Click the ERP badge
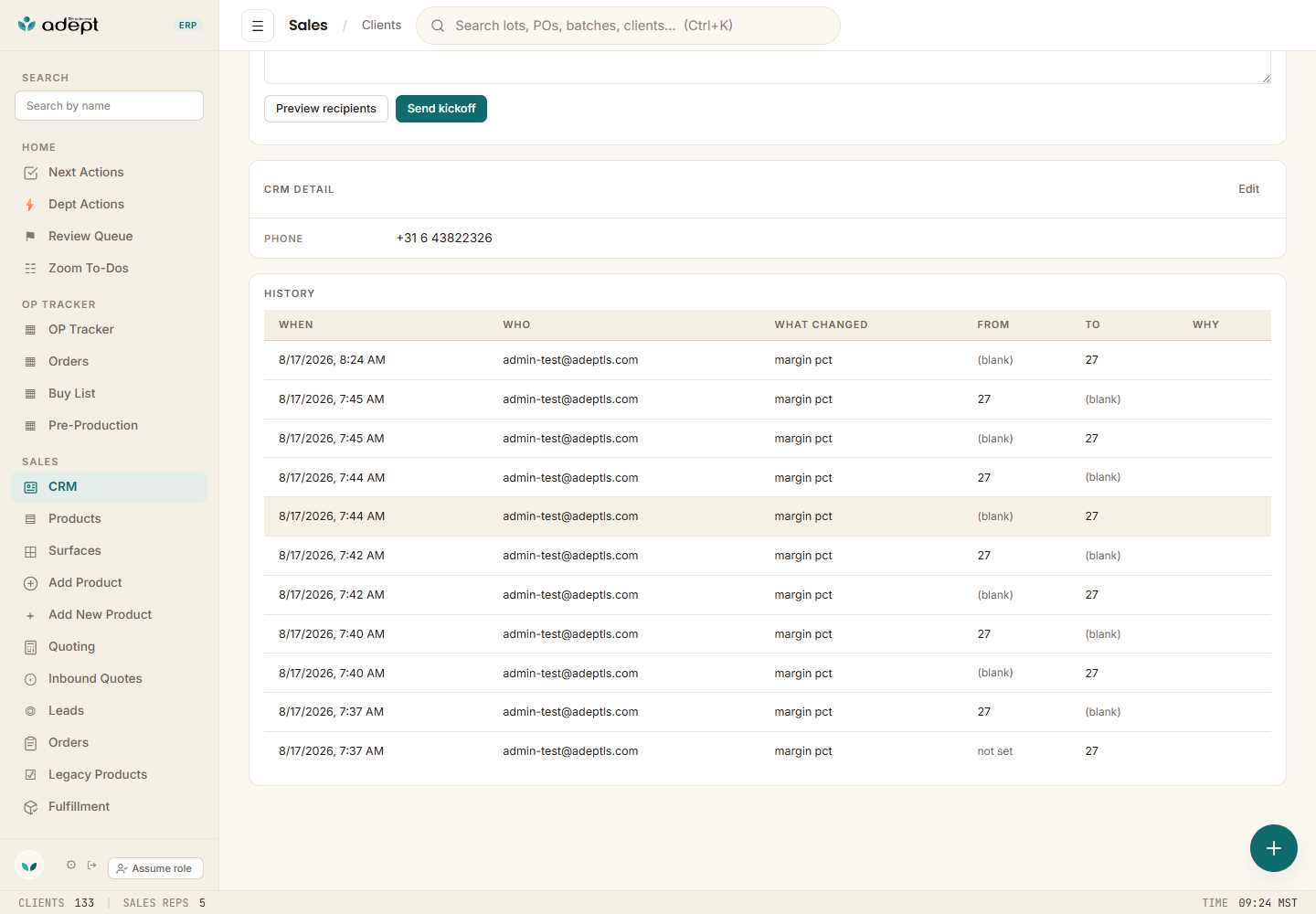1316x914 pixels. tap(188, 26)
